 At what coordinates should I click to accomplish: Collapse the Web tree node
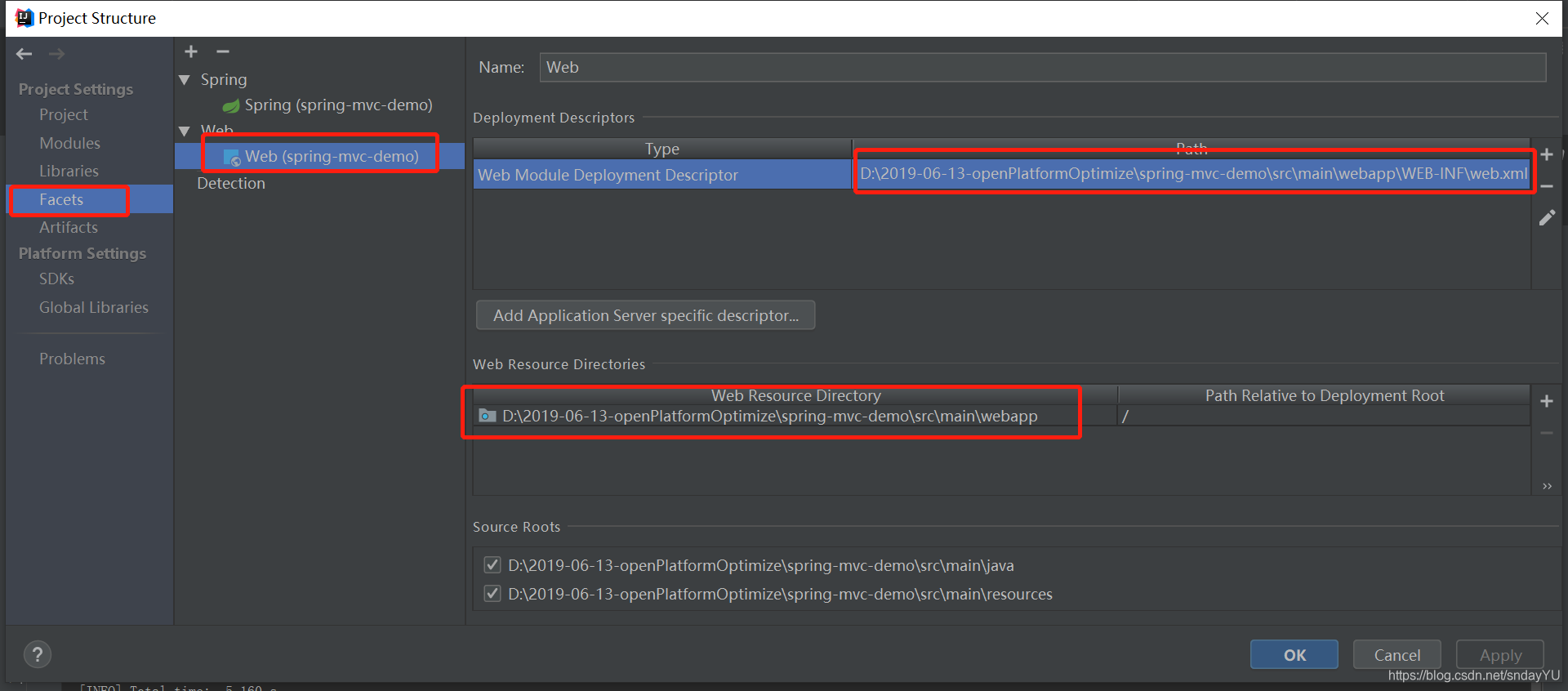click(185, 131)
